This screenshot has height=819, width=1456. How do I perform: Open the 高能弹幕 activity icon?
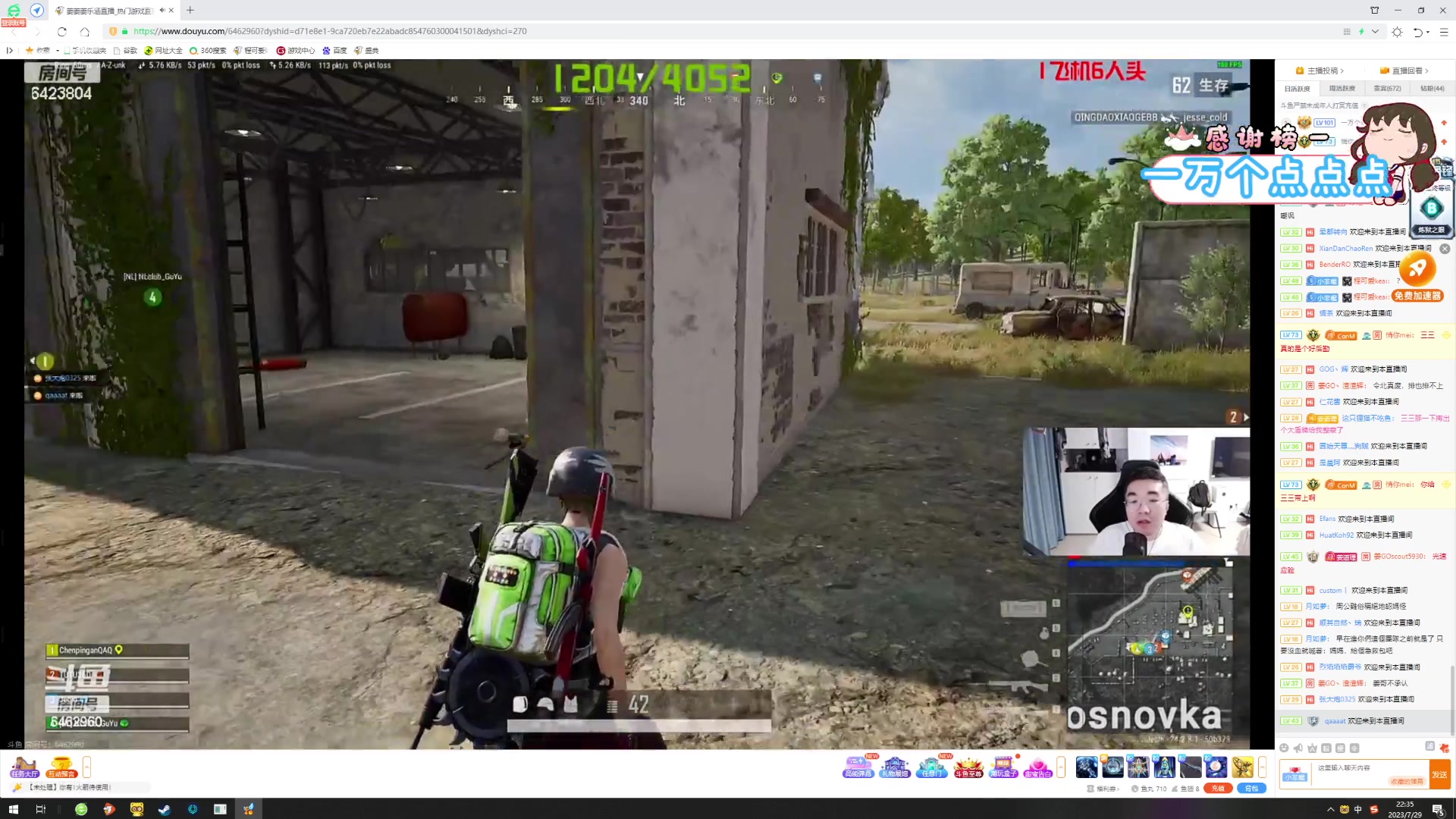point(858,767)
